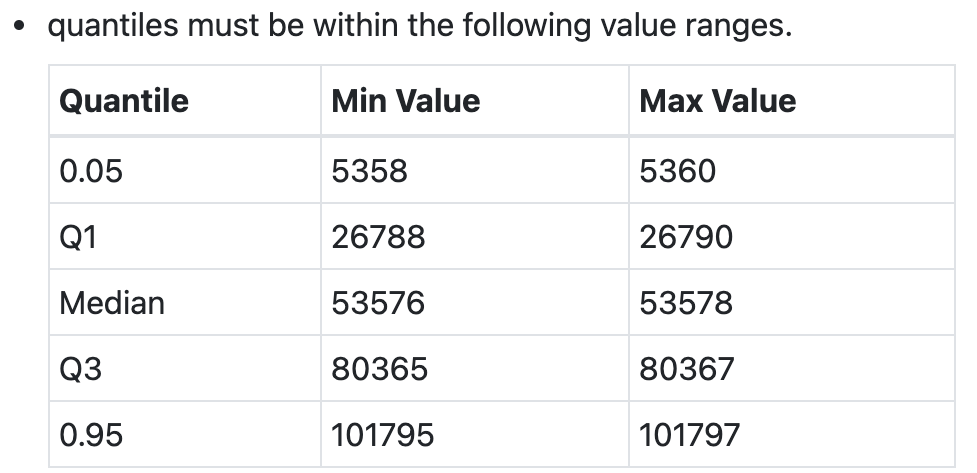Click the Median min value 53576

379,303
